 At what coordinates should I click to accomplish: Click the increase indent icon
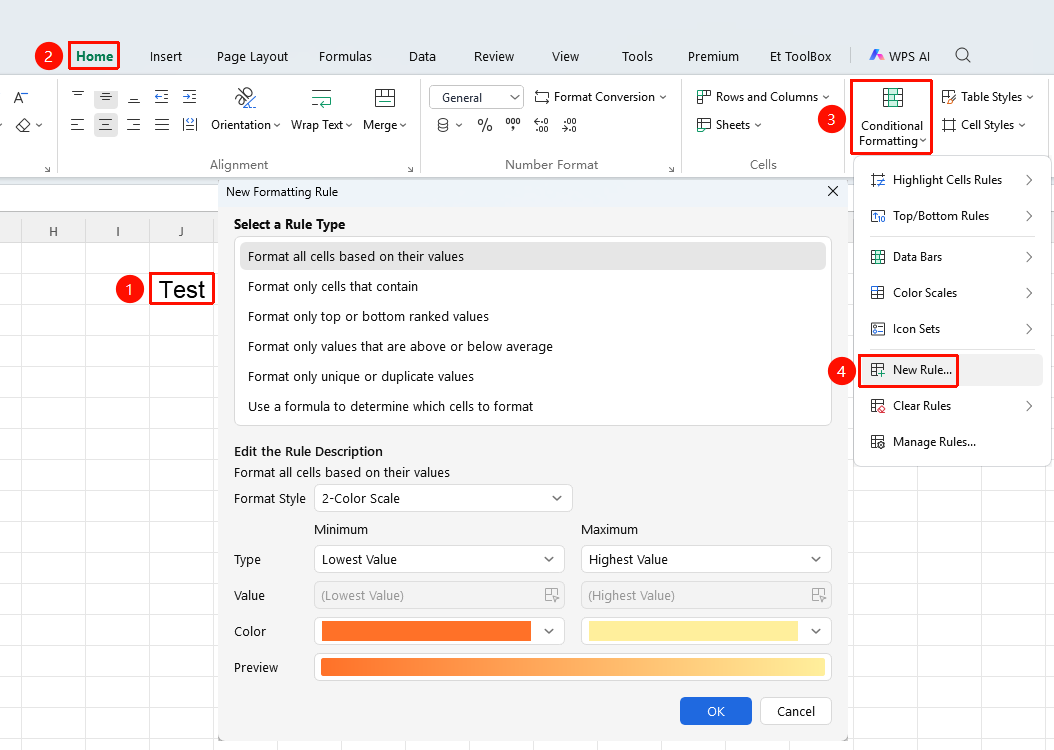[x=190, y=97]
